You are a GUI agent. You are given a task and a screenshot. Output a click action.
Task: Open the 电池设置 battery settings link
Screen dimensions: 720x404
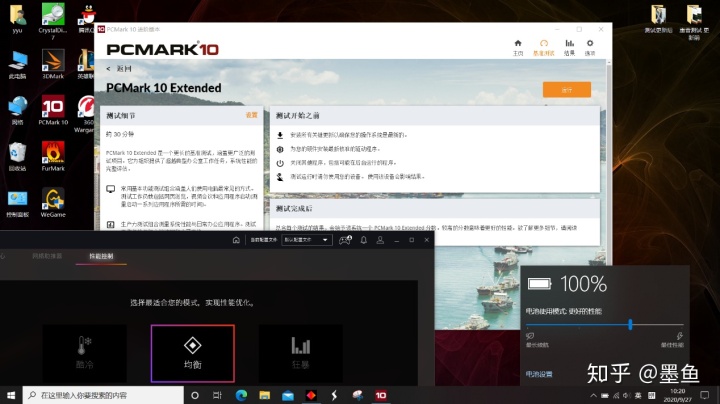(x=539, y=374)
